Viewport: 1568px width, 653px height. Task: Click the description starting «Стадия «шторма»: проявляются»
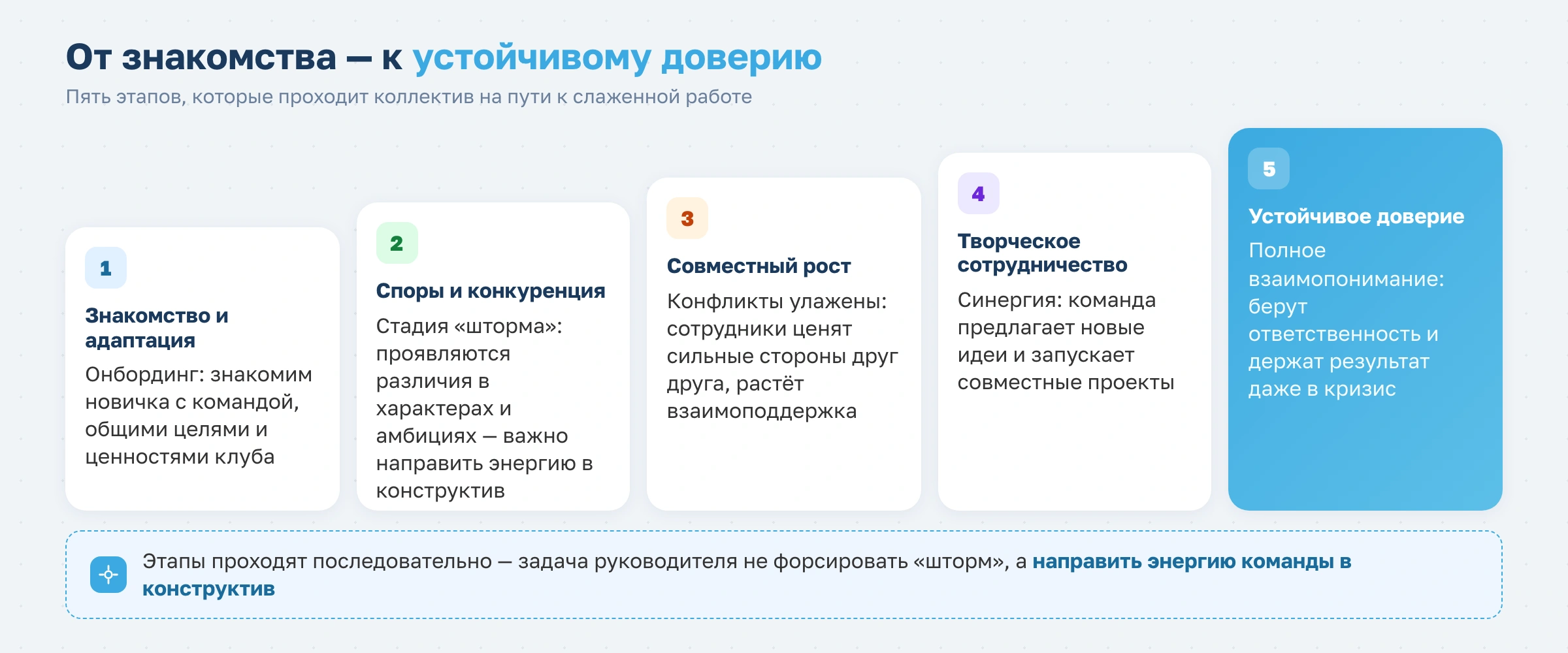pyautogui.click(x=485, y=408)
